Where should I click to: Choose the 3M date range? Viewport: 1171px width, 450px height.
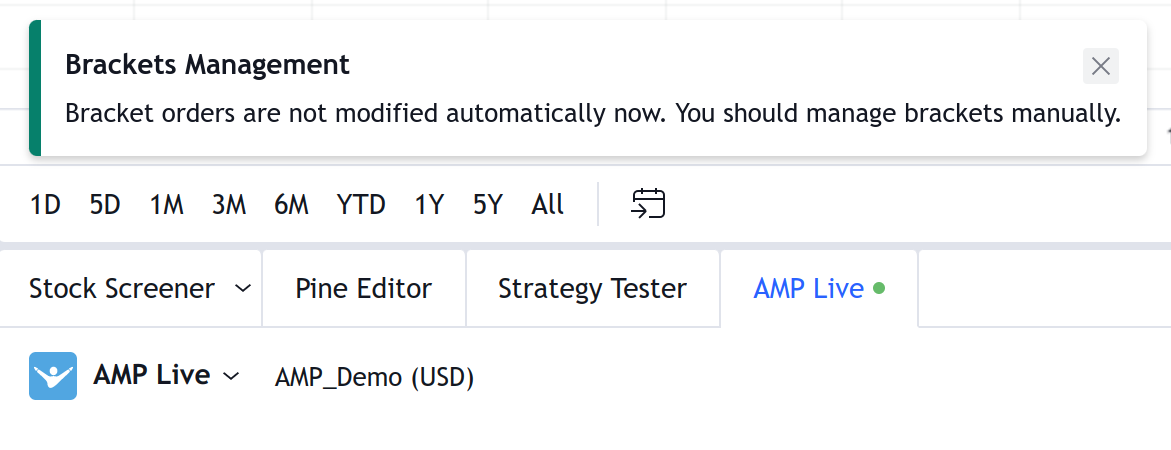coord(229,205)
